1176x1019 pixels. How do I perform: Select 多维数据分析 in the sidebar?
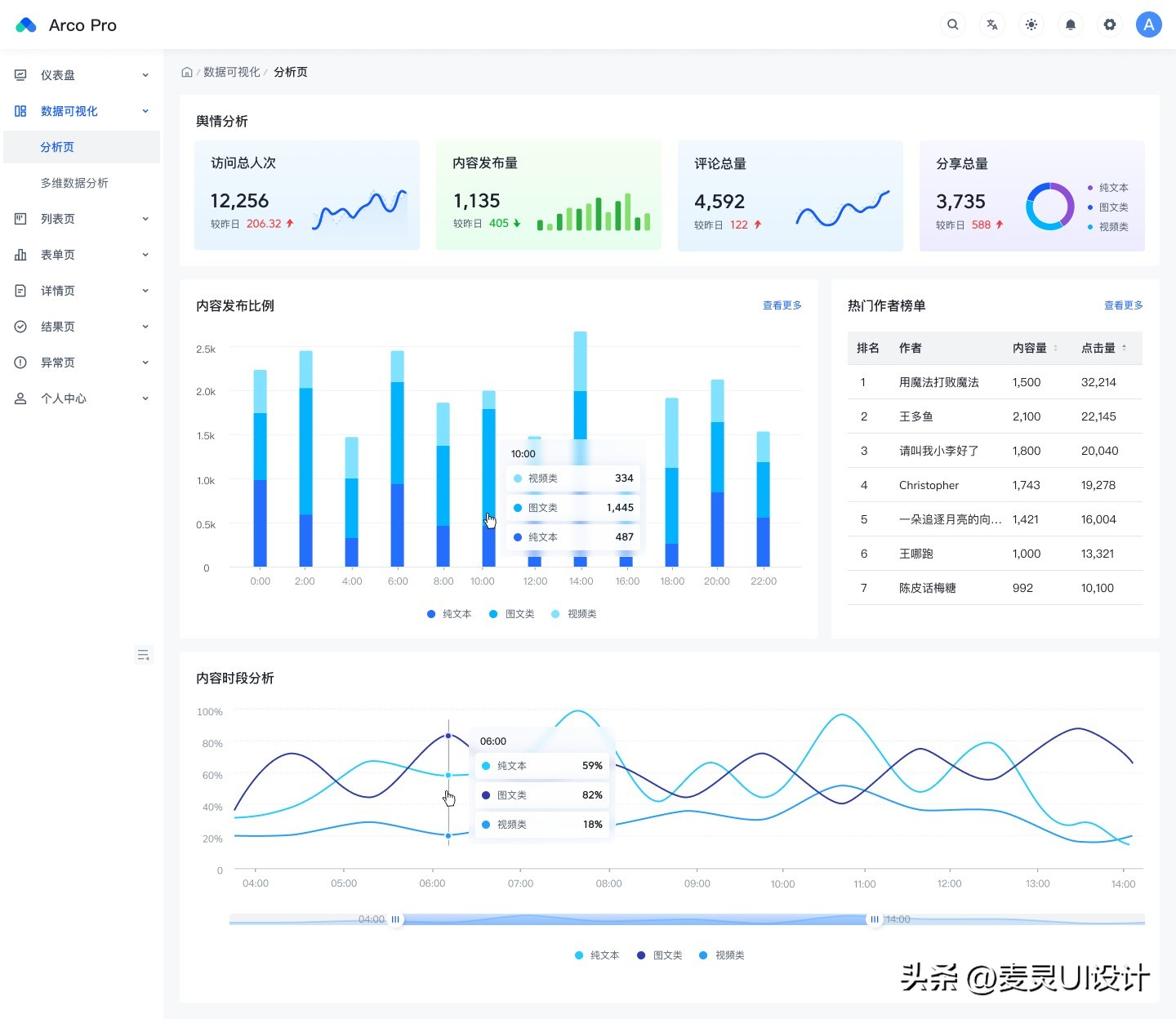(x=75, y=182)
